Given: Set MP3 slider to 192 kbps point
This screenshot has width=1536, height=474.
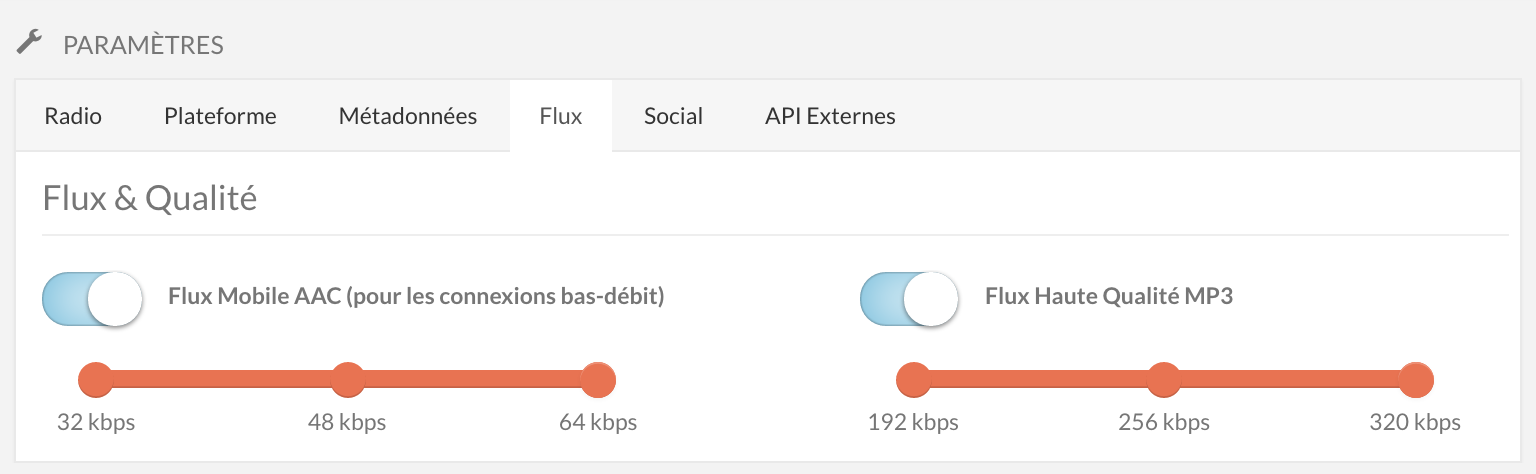Looking at the screenshot, I should click(x=913, y=380).
